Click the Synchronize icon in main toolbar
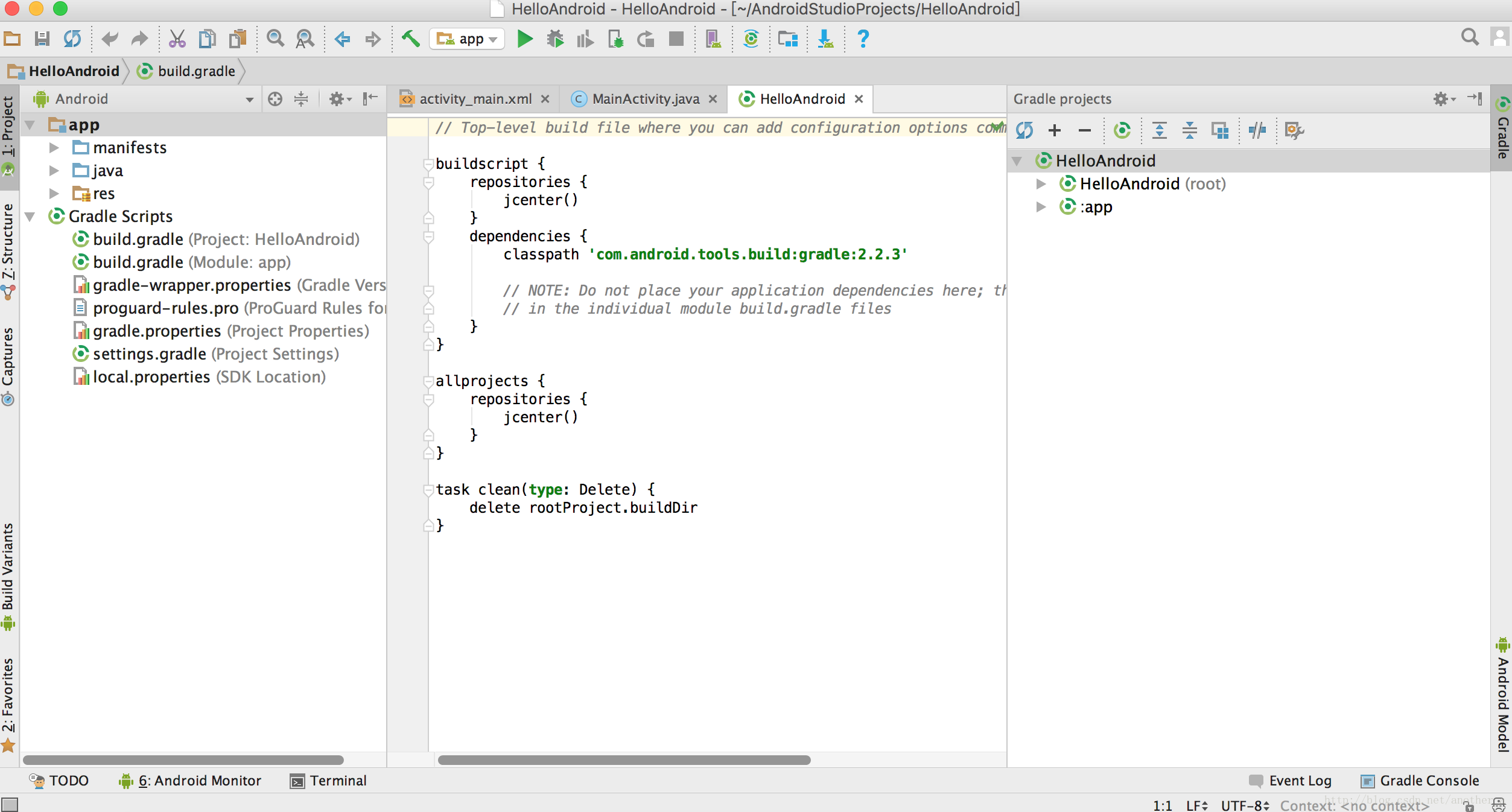Viewport: 1512px width, 812px height. click(72, 39)
